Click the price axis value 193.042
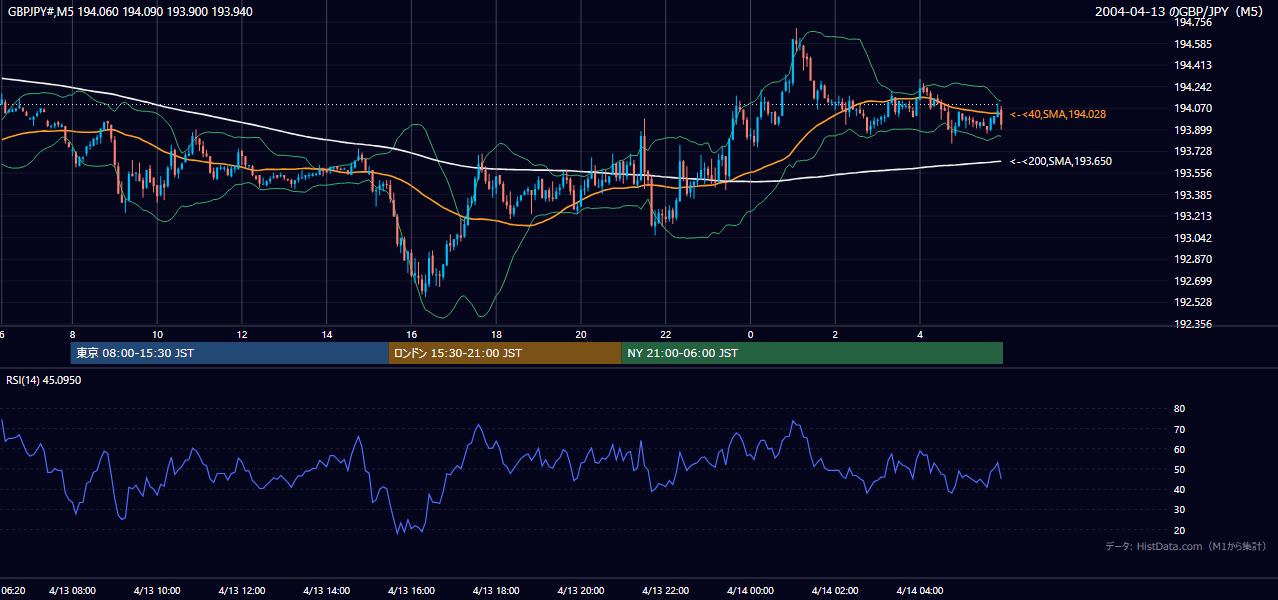 pos(1192,238)
